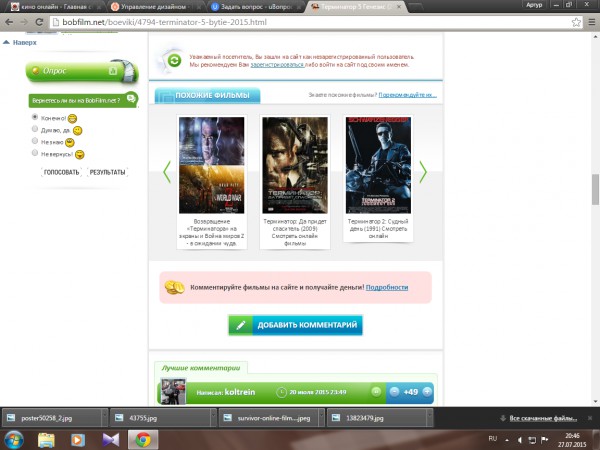Click the browser back arrow
Image resolution: width=600 pixels, height=450 pixels.
pyautogui.click(x=9, y=22)
